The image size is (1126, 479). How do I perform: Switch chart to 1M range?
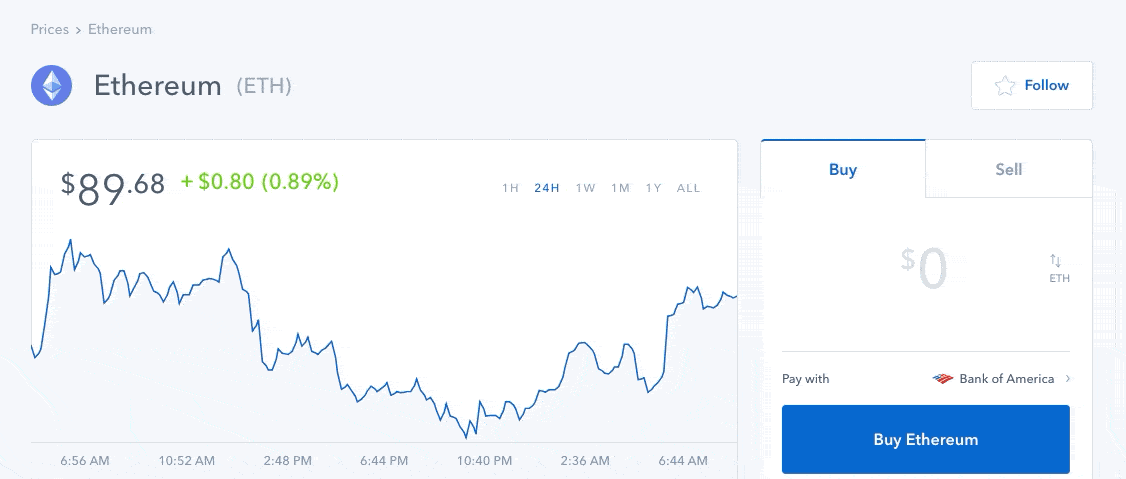click(620, 188)
